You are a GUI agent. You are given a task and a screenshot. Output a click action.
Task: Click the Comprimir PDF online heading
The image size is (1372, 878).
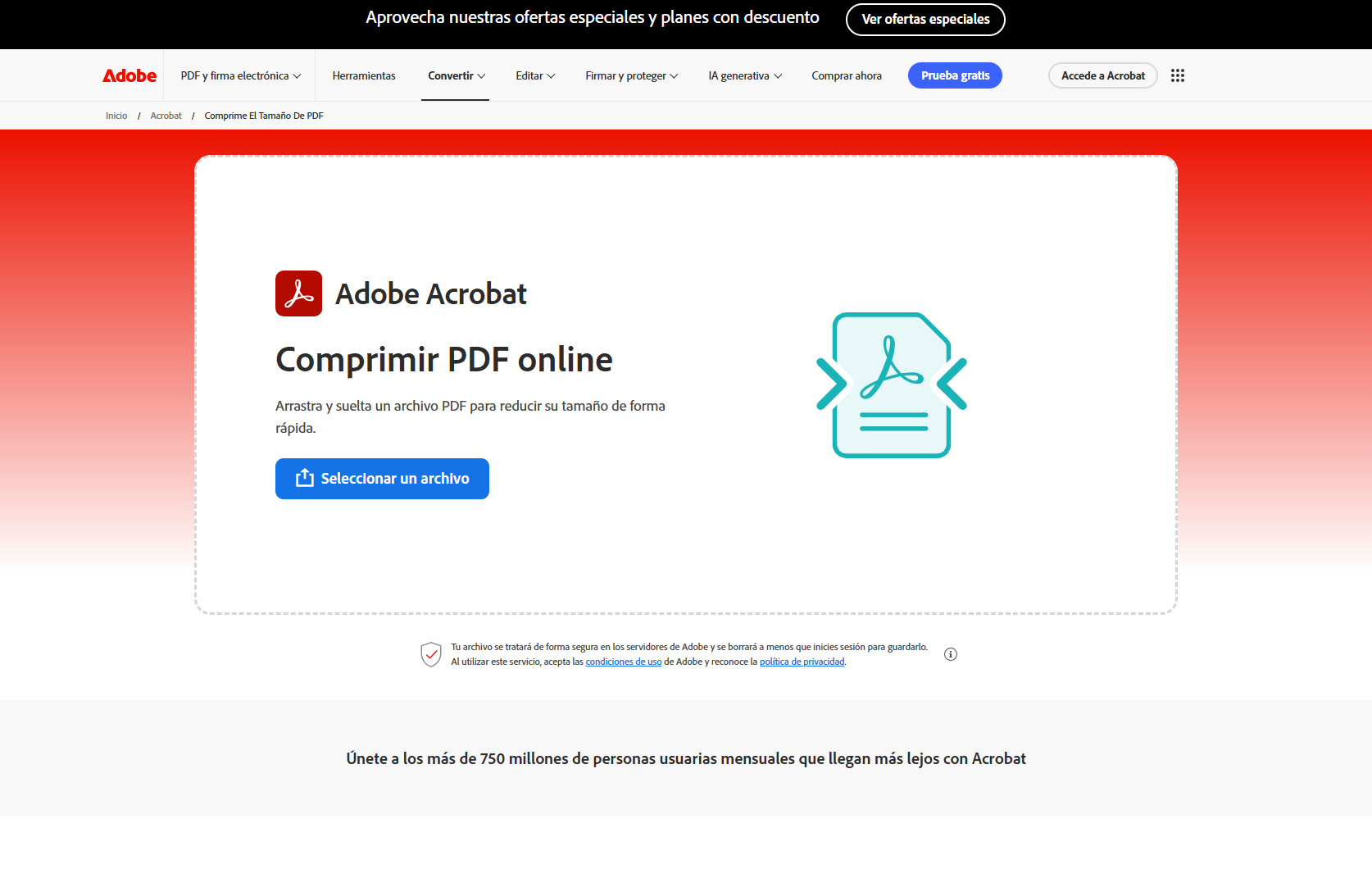444,360
